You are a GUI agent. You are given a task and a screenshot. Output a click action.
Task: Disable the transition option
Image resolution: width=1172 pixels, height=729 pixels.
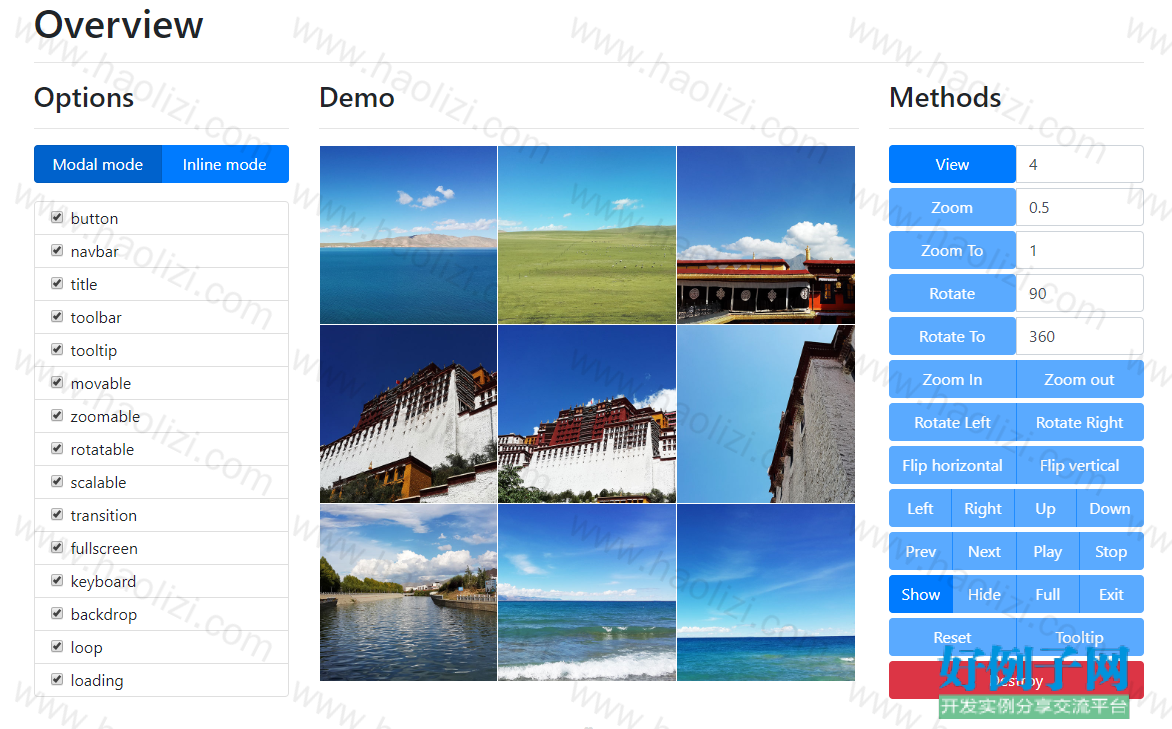(57, 514)
